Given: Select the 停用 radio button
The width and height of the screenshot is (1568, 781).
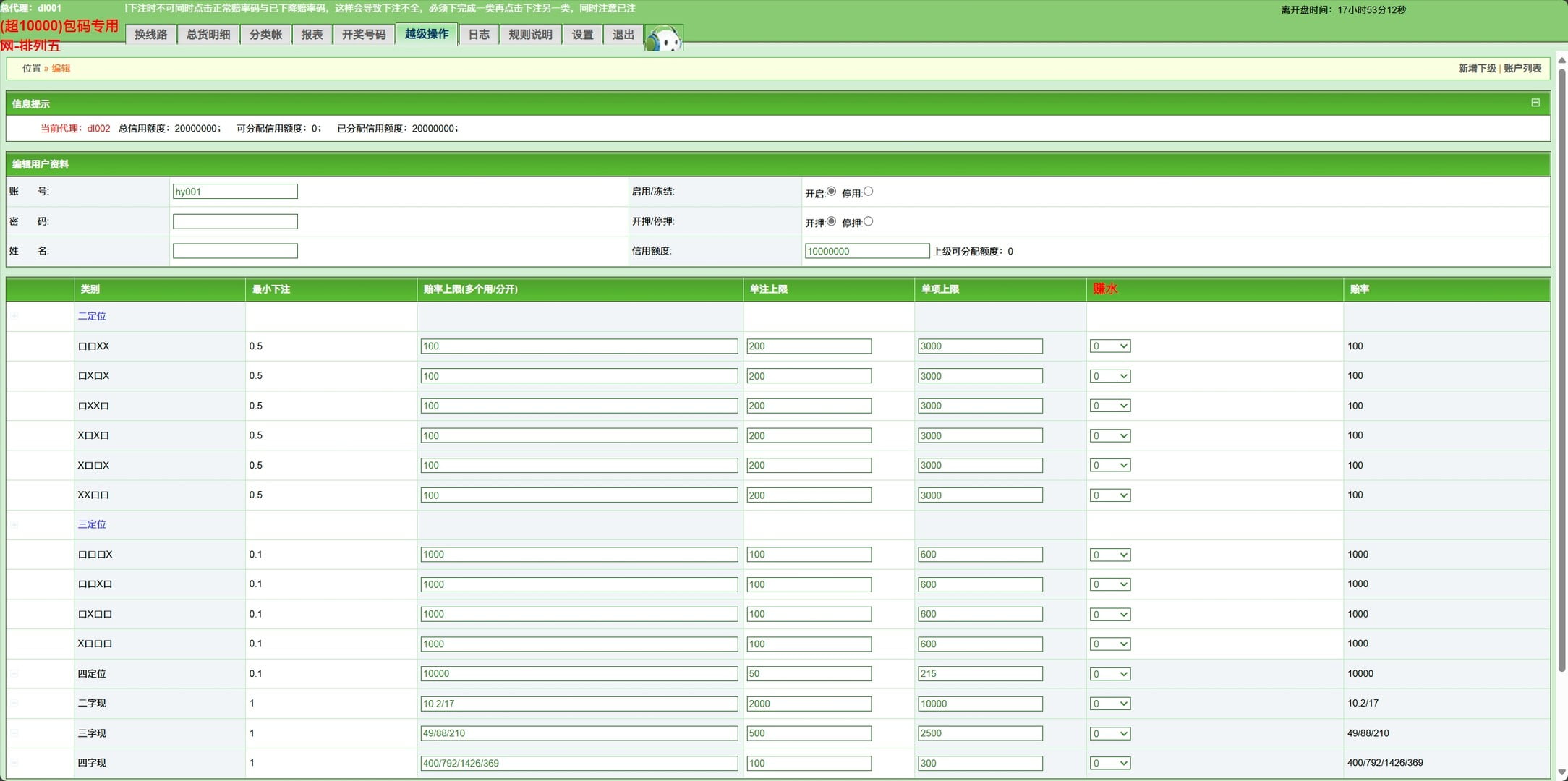Looking at the screenshot, I should (x=868, y=192).
